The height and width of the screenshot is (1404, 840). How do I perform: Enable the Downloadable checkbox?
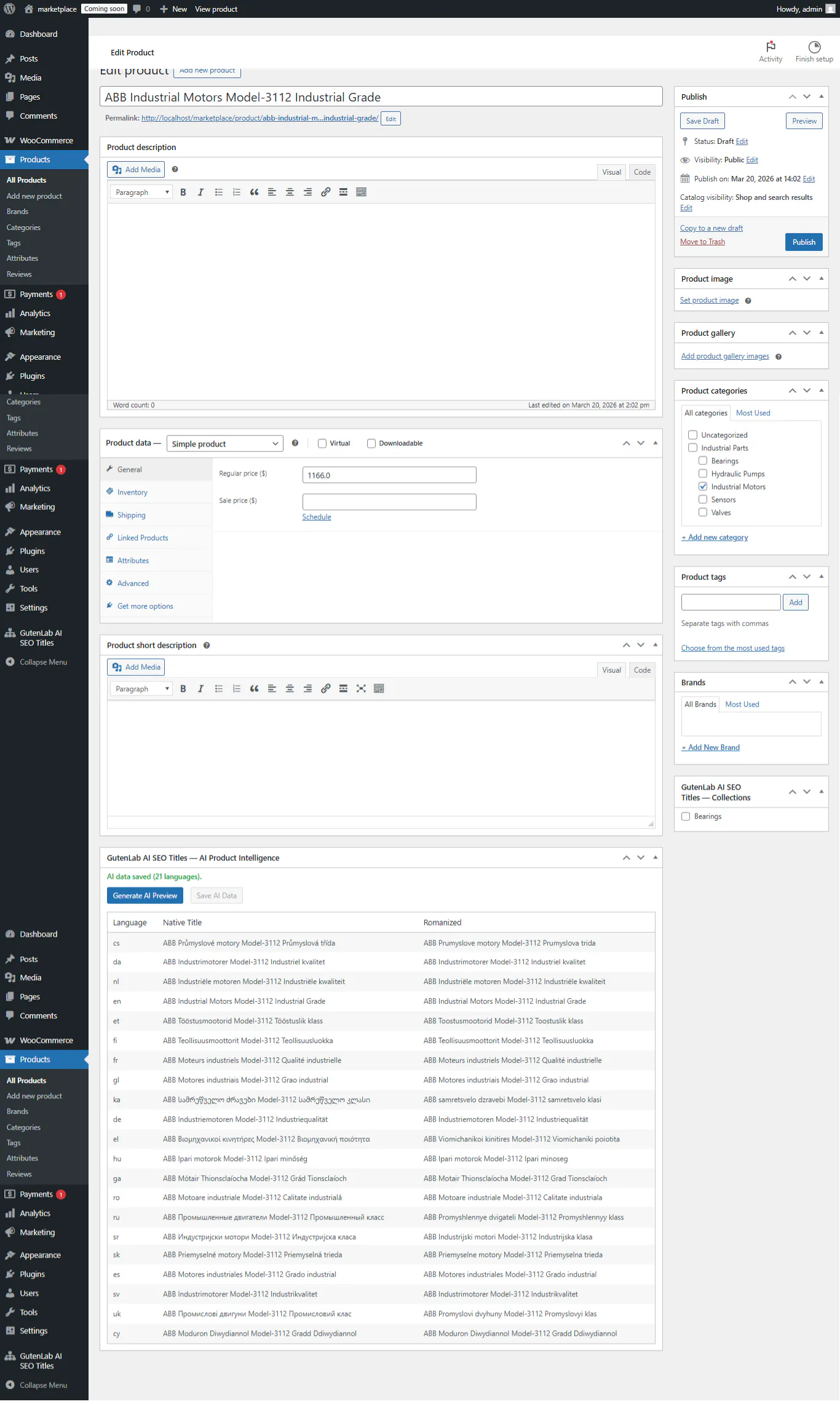(x=371, y=443)
